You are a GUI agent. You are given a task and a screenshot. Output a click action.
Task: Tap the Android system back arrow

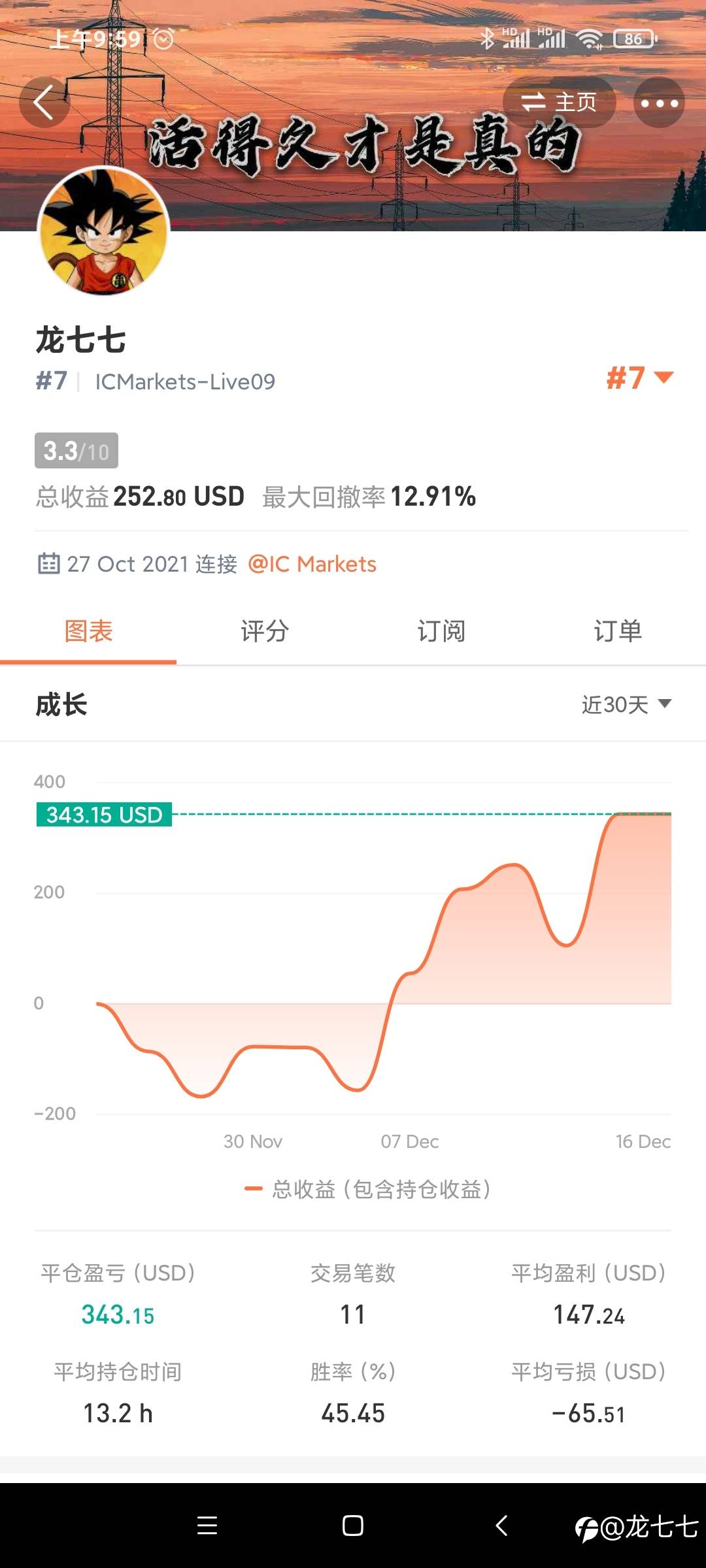pyautogui.click(x=501, y=1526)
